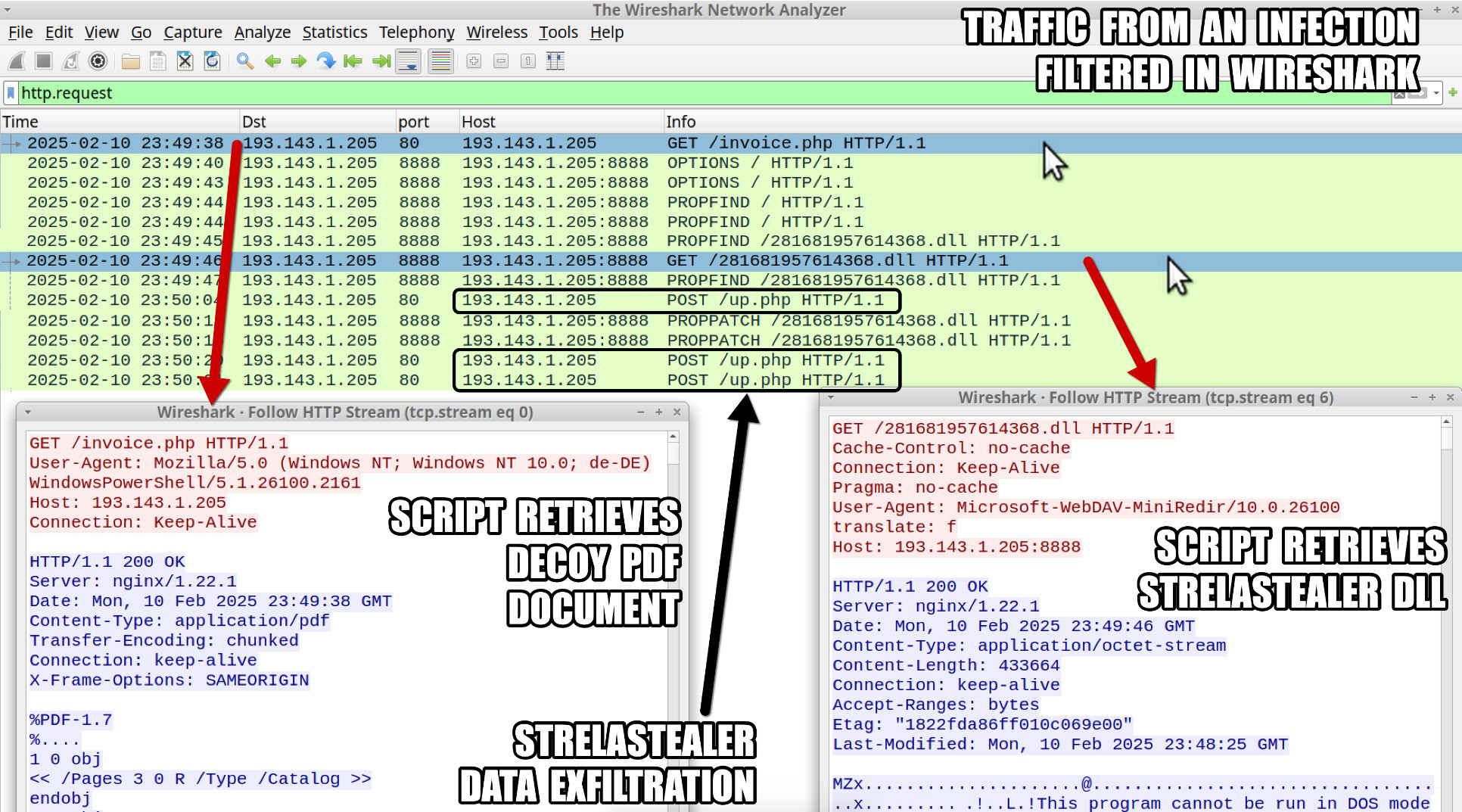Viewport: 1462px width, 812px height.
Task: Open the Go menu
Action: pyautogui.click(x=142, y=33)
